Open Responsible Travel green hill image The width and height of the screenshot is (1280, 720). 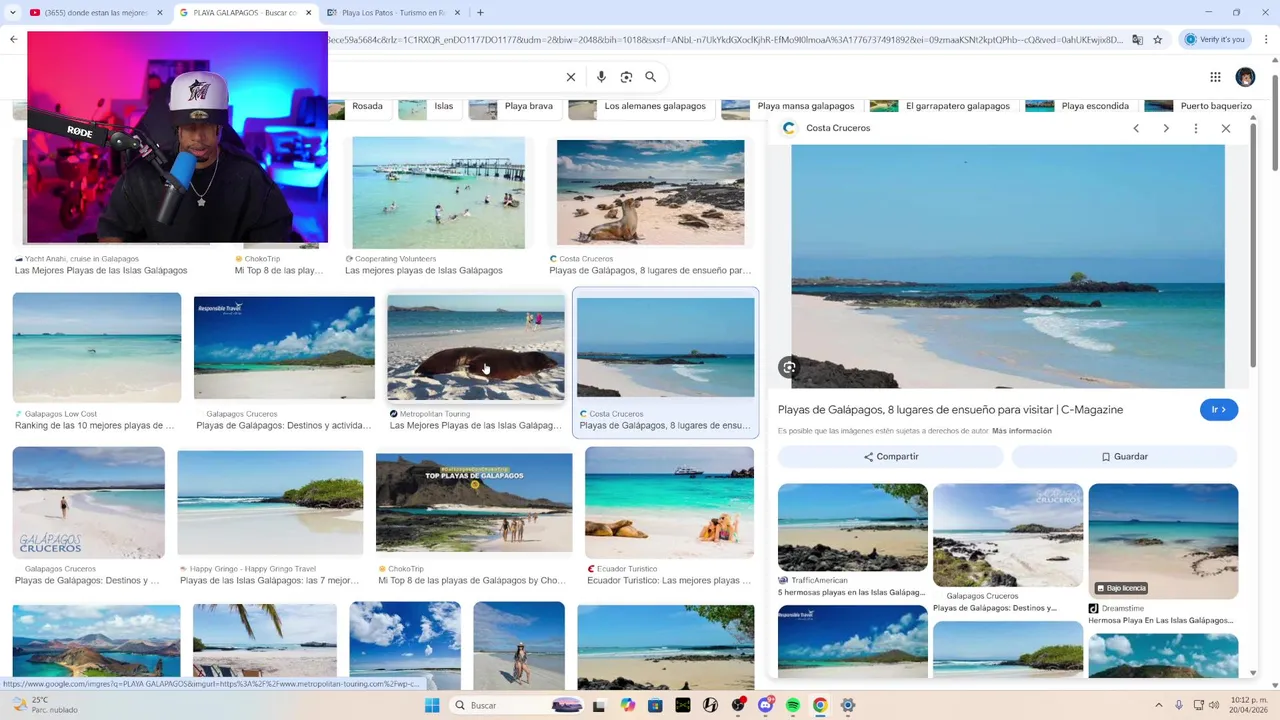pos(284,348)
